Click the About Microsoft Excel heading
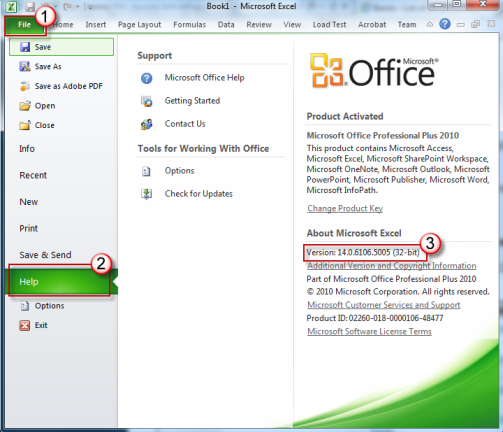 [x=354, y=233]
